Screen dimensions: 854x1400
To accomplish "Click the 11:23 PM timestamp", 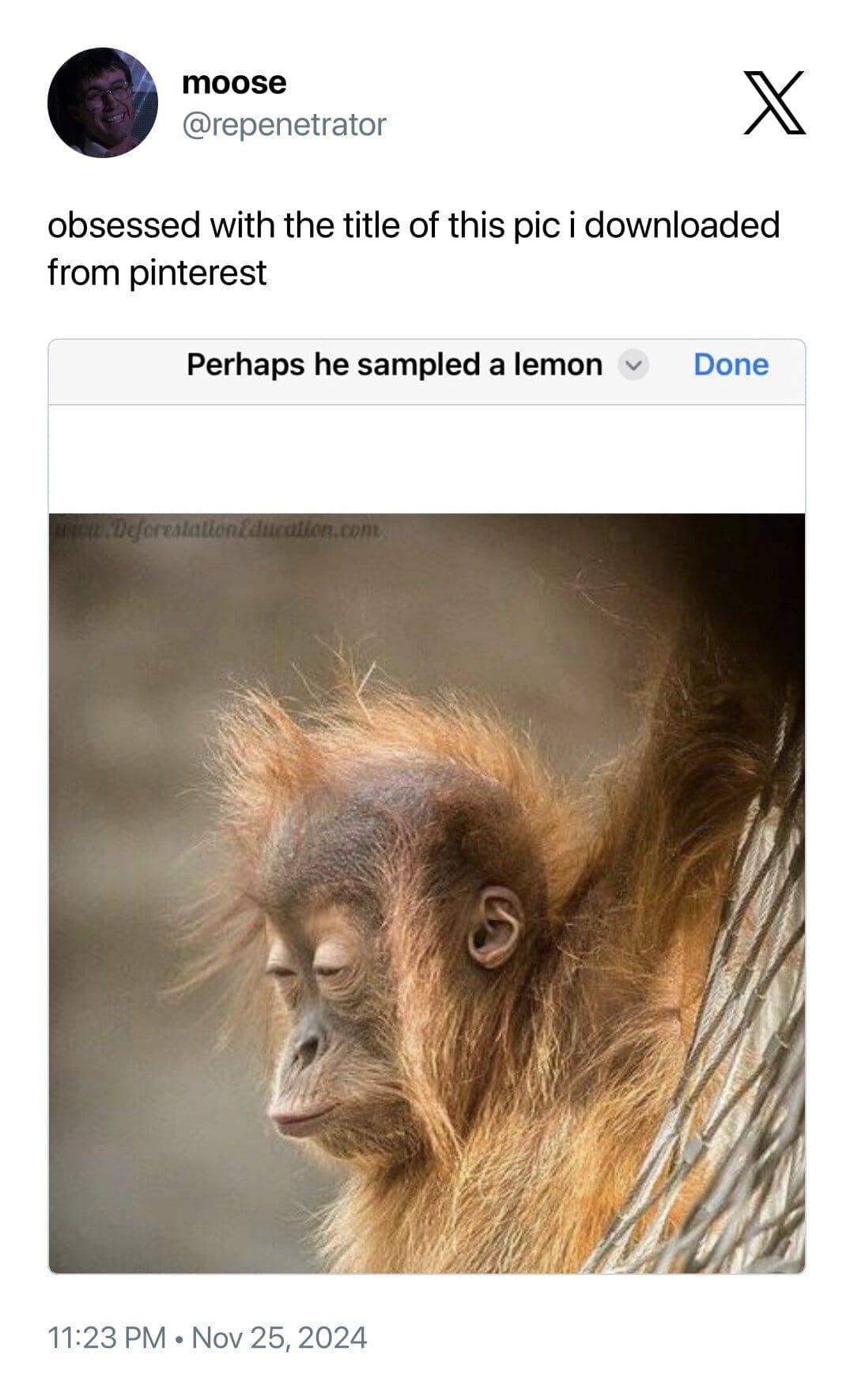I will [x=107, y=1338].
